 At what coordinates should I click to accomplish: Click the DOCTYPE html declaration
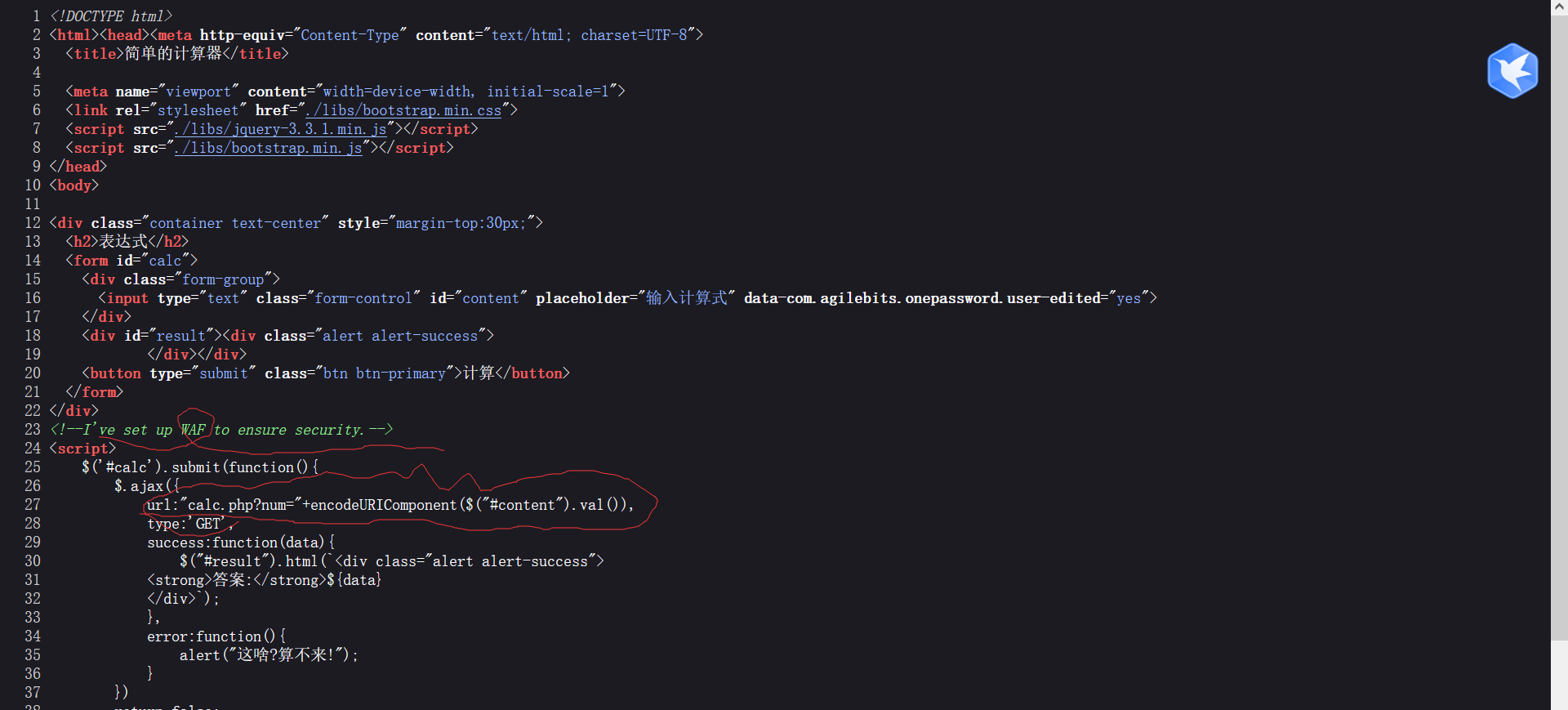(x=111, y=16)
